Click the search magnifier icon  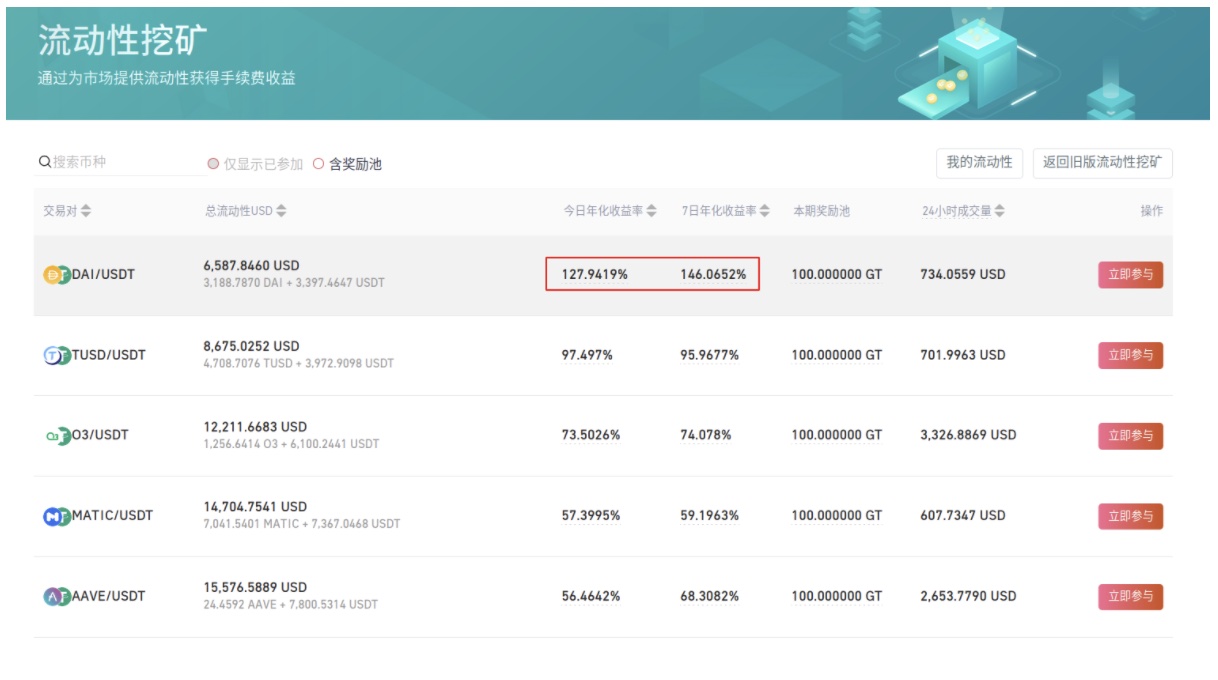45,162
